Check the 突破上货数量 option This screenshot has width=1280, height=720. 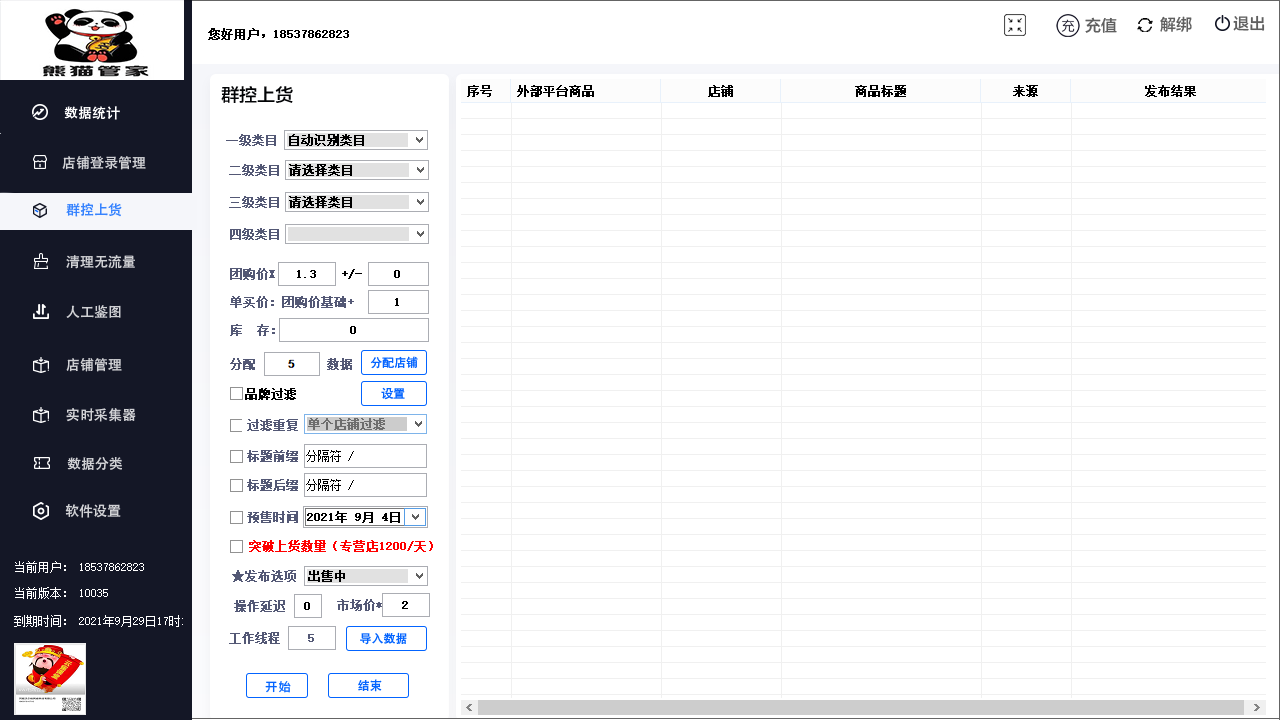[237, 546]
